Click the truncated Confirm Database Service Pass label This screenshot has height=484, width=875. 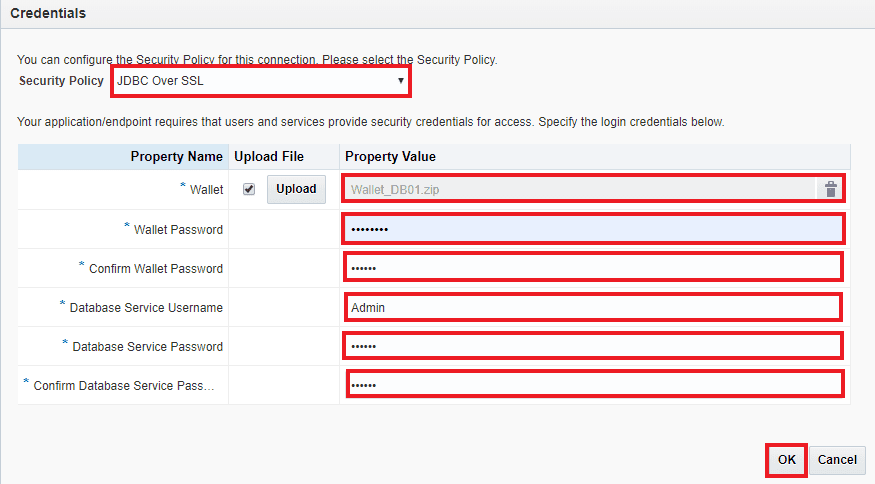[124, 385]
